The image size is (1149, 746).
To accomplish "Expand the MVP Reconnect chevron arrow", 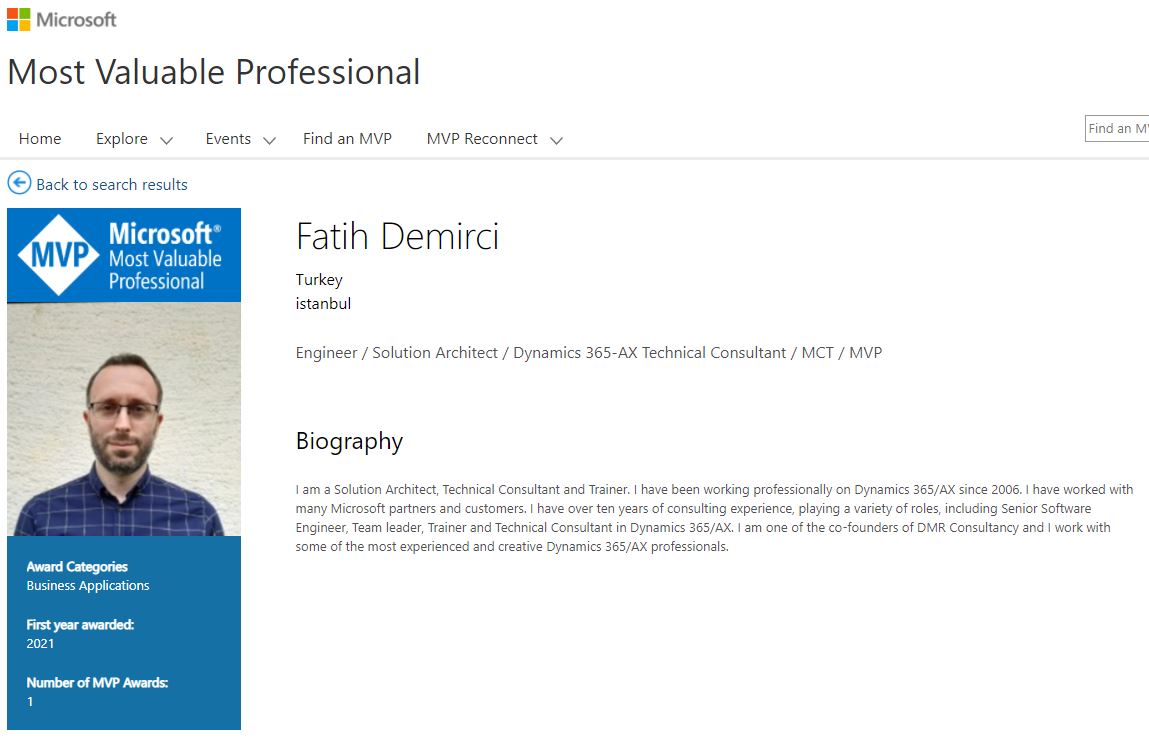I will click(x=556, y=140).
